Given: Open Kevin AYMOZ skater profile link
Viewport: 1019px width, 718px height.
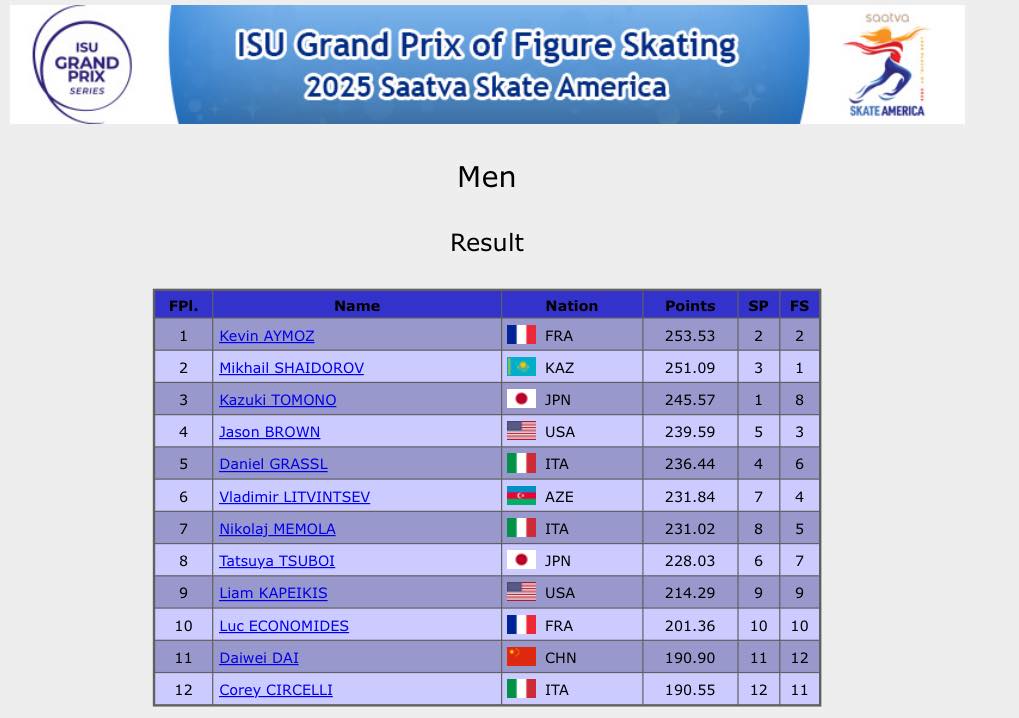Looking at the screenshot, I should click(267, 336).
